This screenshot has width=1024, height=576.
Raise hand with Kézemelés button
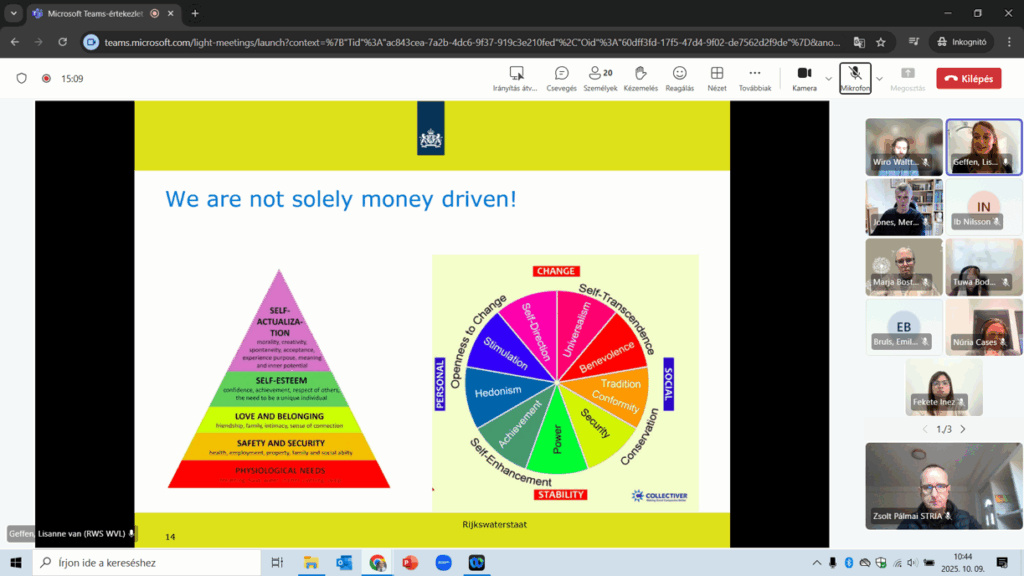[x=640, y=78]
